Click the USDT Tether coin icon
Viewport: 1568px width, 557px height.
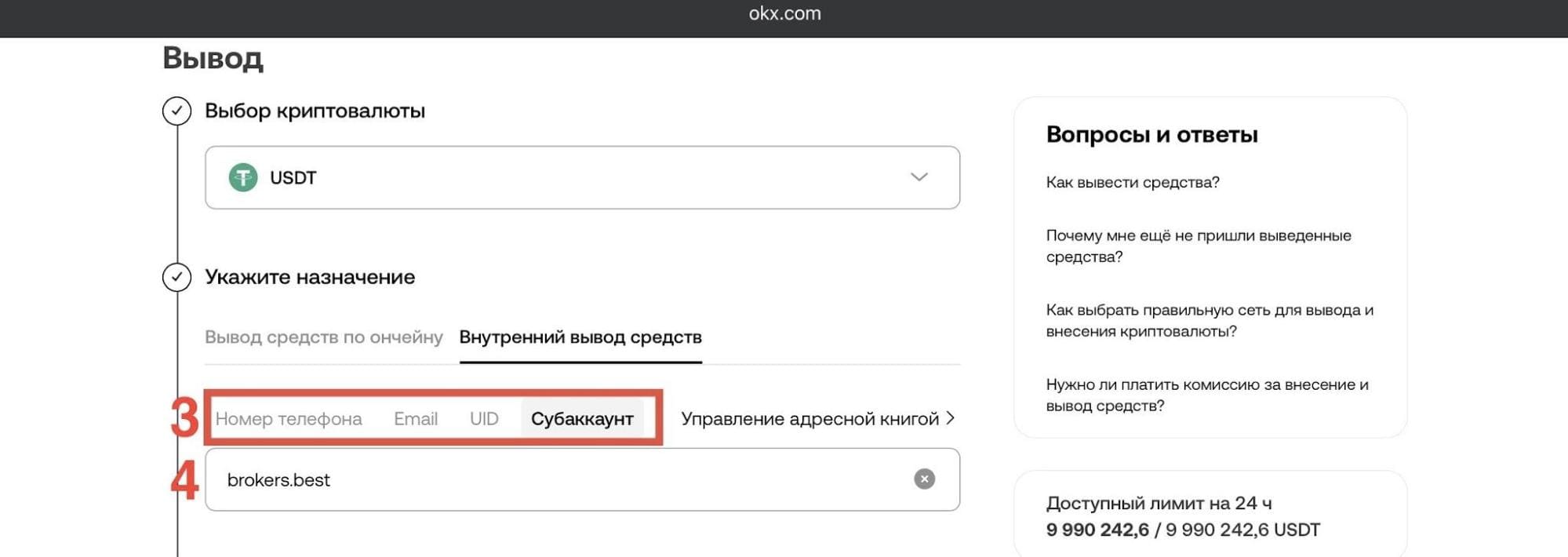point(243,177)
